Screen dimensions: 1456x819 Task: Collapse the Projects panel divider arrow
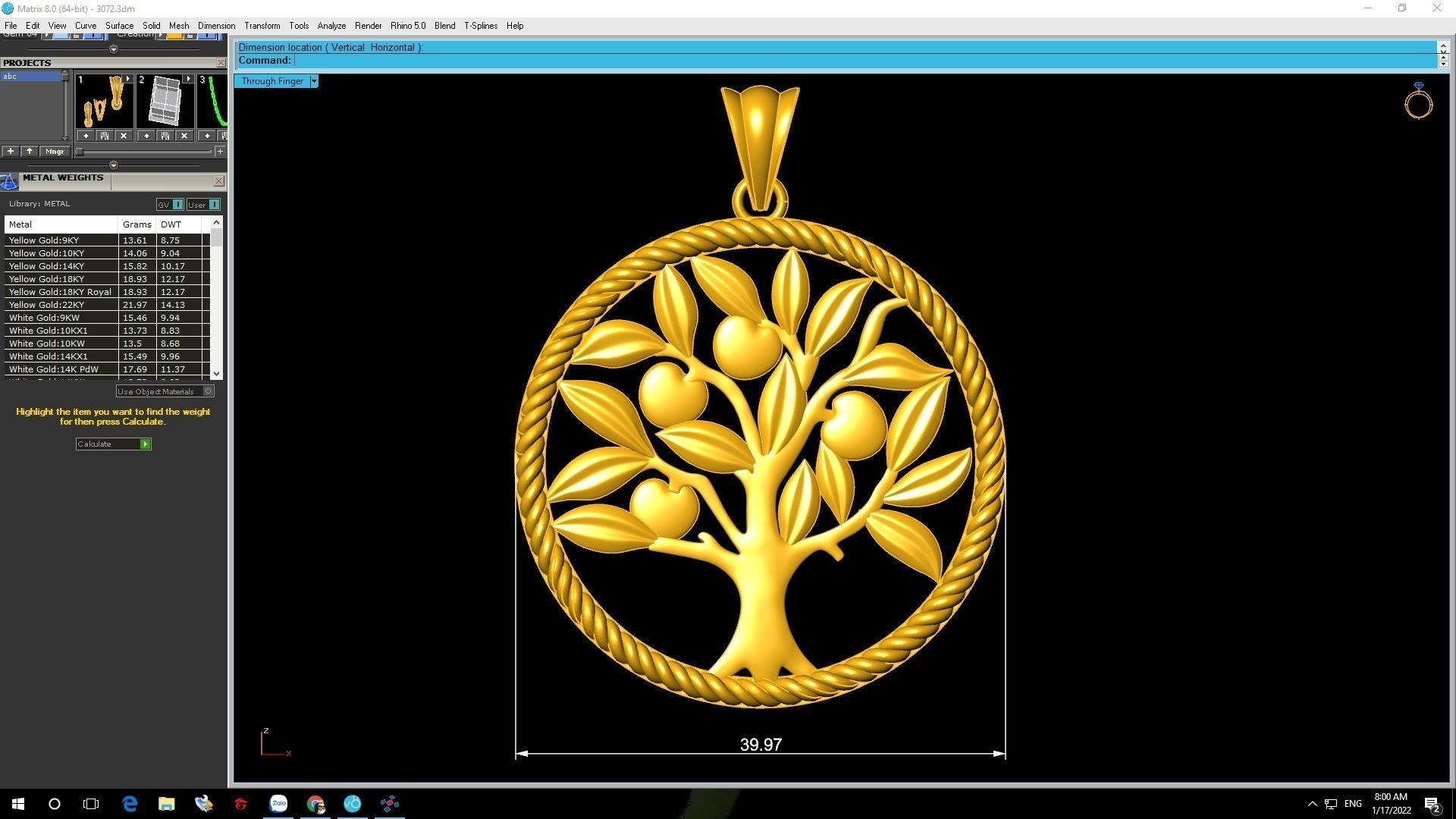coord(114,165)
